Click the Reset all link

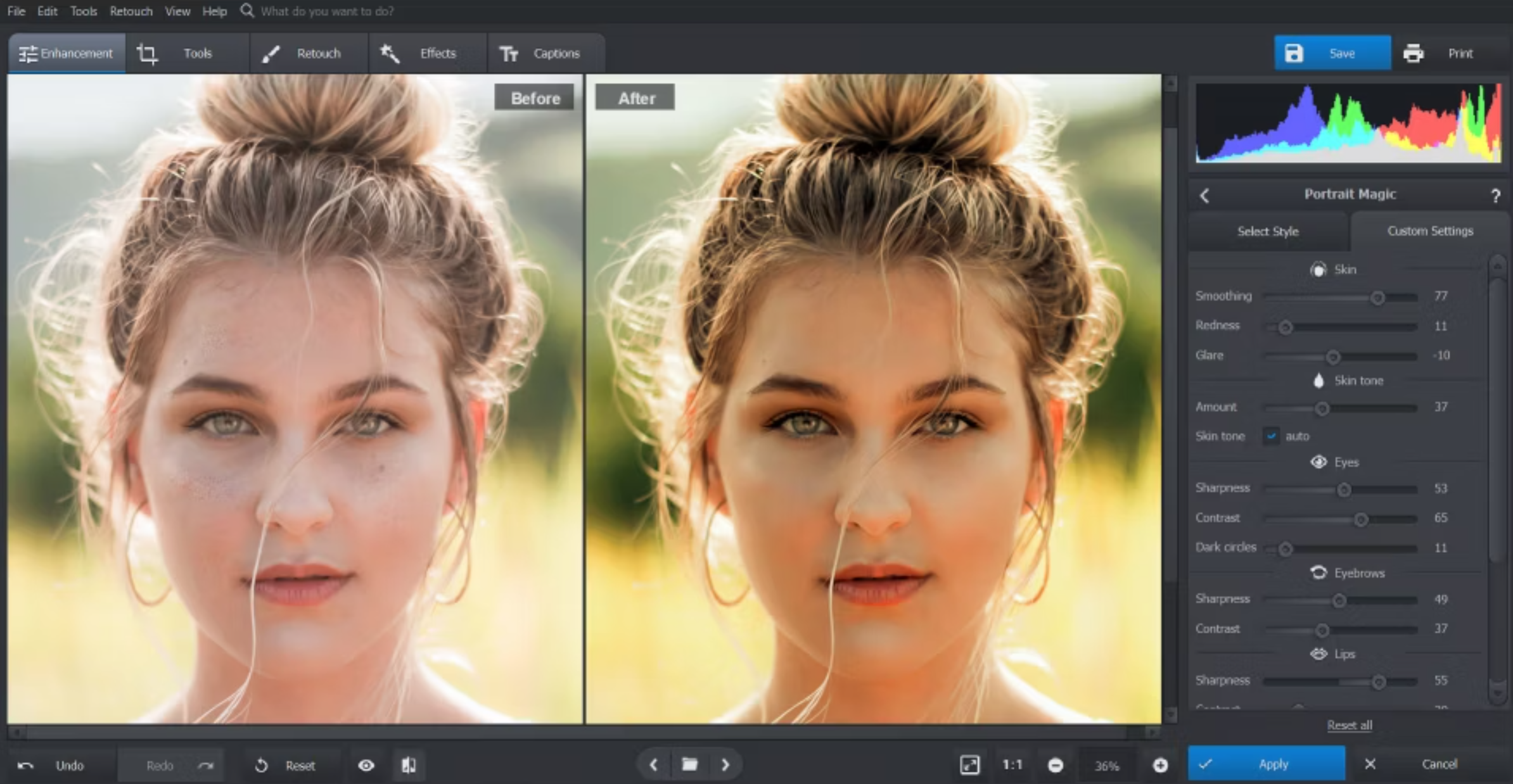[x=1350, y=725]
